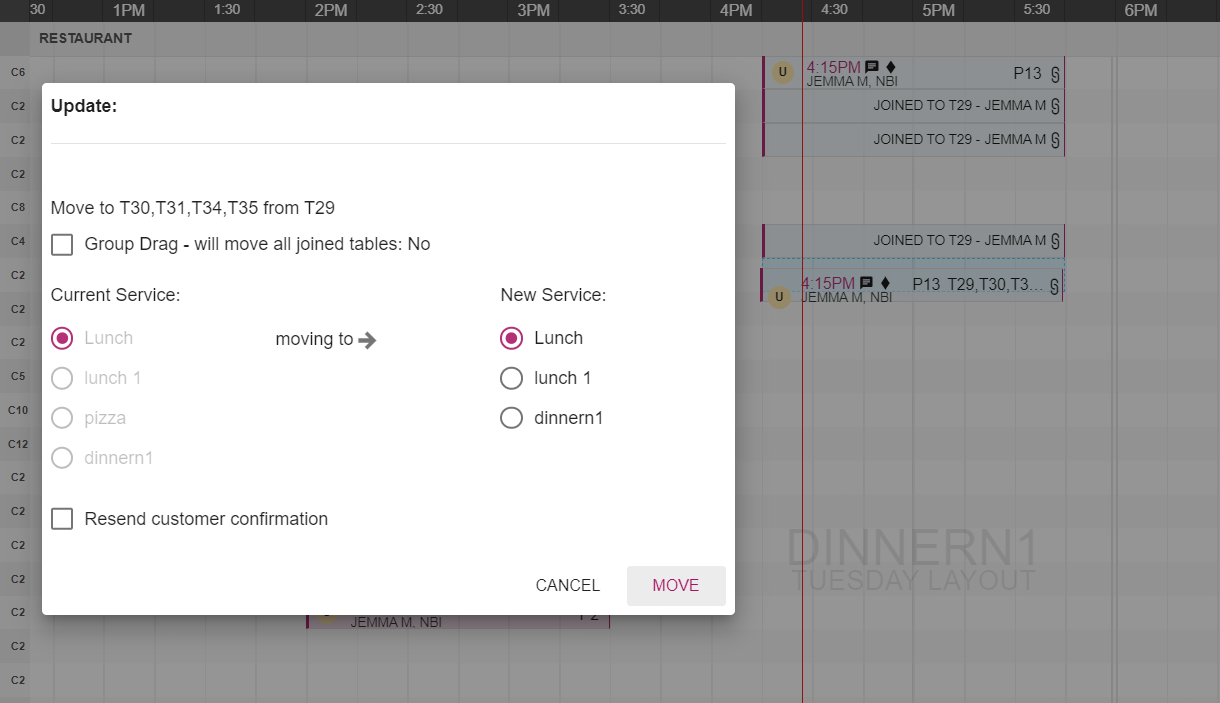Tick Resend customer confirmation
The width and height of the screenshot is (1220, 703).
62,519
